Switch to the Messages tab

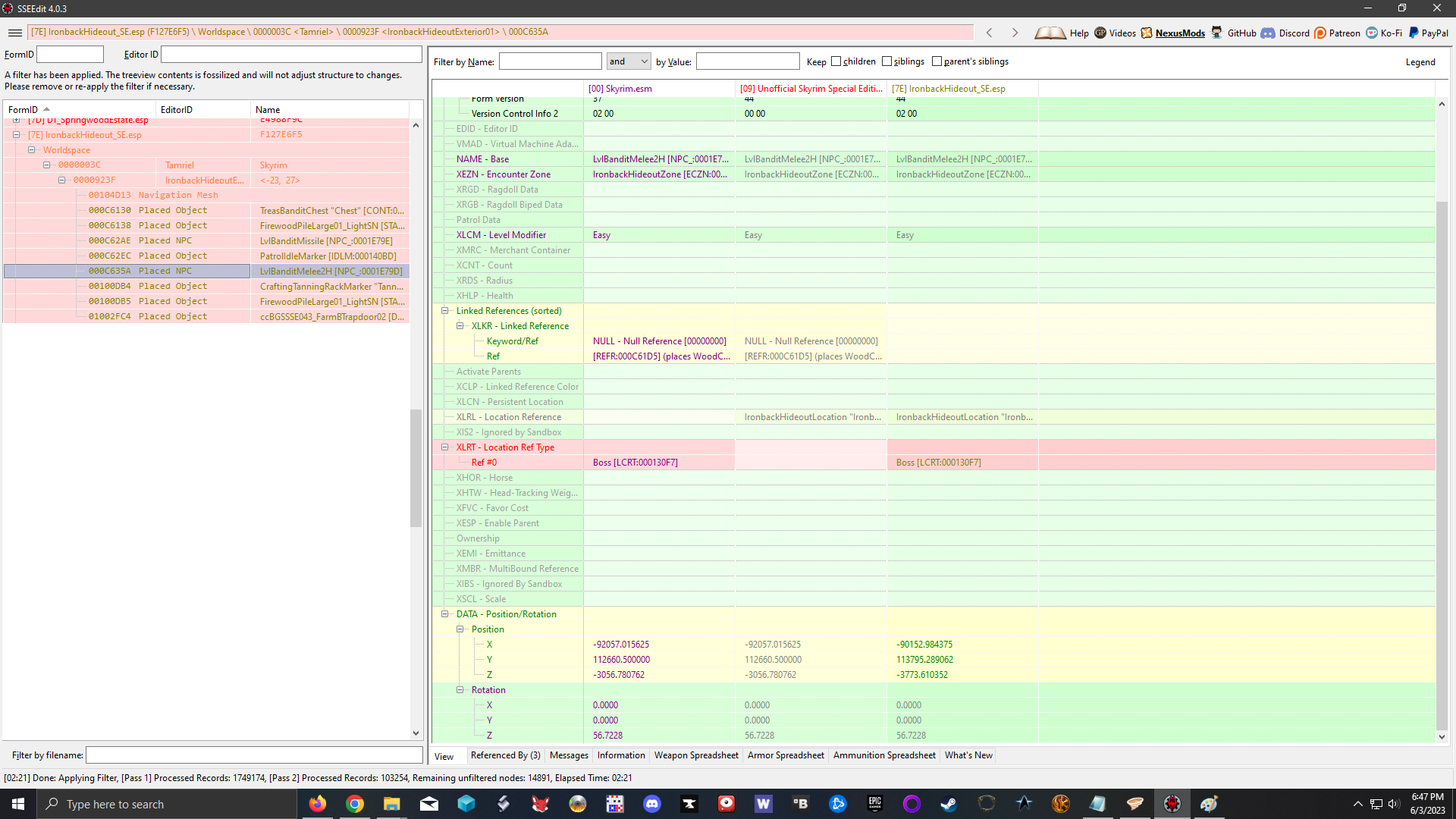coord(569,755)
